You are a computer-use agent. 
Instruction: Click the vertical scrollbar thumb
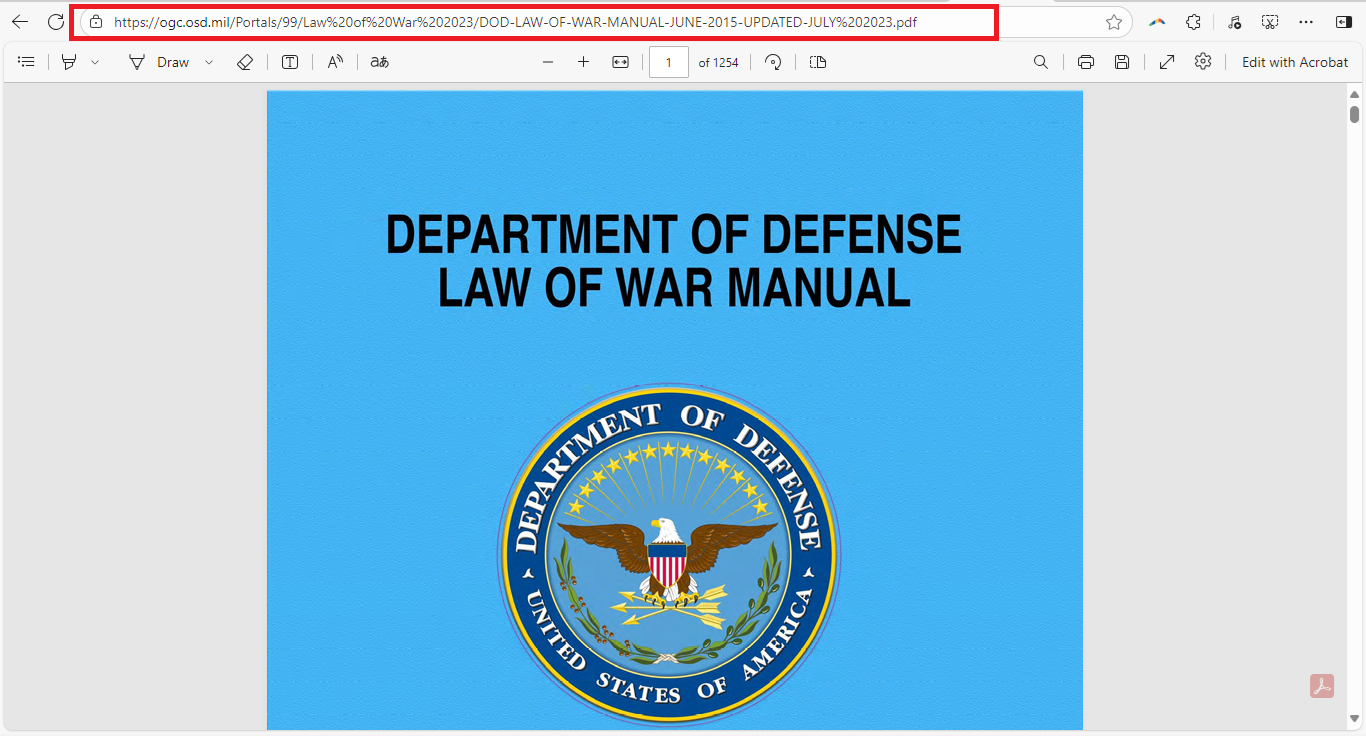(x=1354, y=114)
